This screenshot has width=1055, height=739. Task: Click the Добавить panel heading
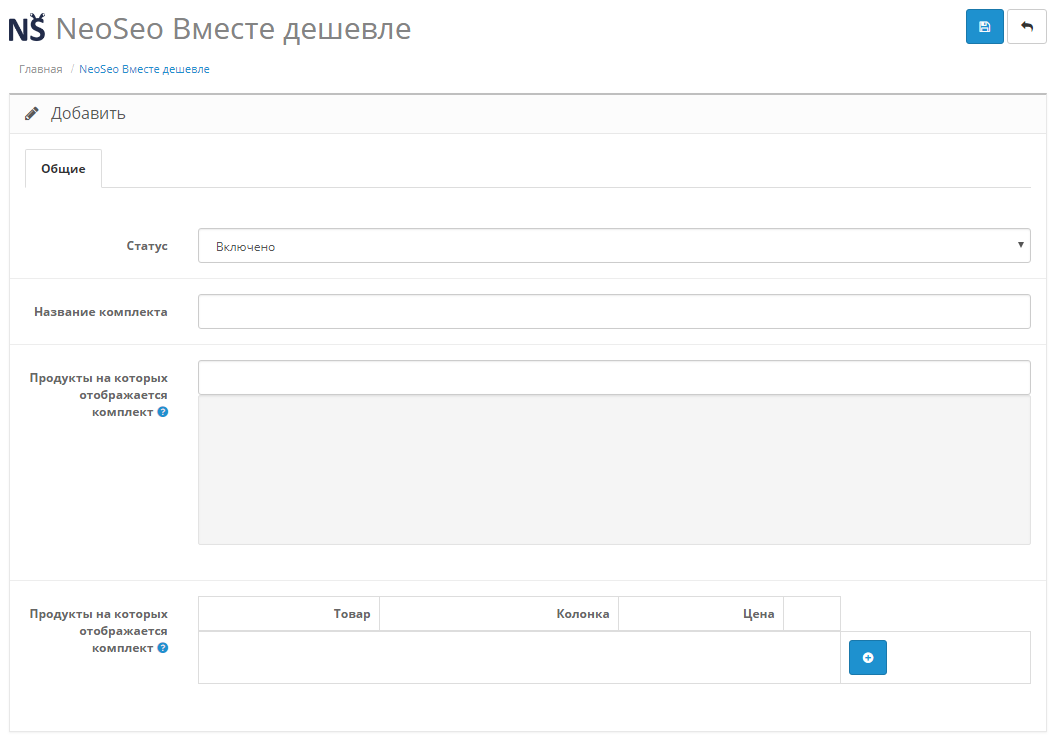(x=88, y=114)
